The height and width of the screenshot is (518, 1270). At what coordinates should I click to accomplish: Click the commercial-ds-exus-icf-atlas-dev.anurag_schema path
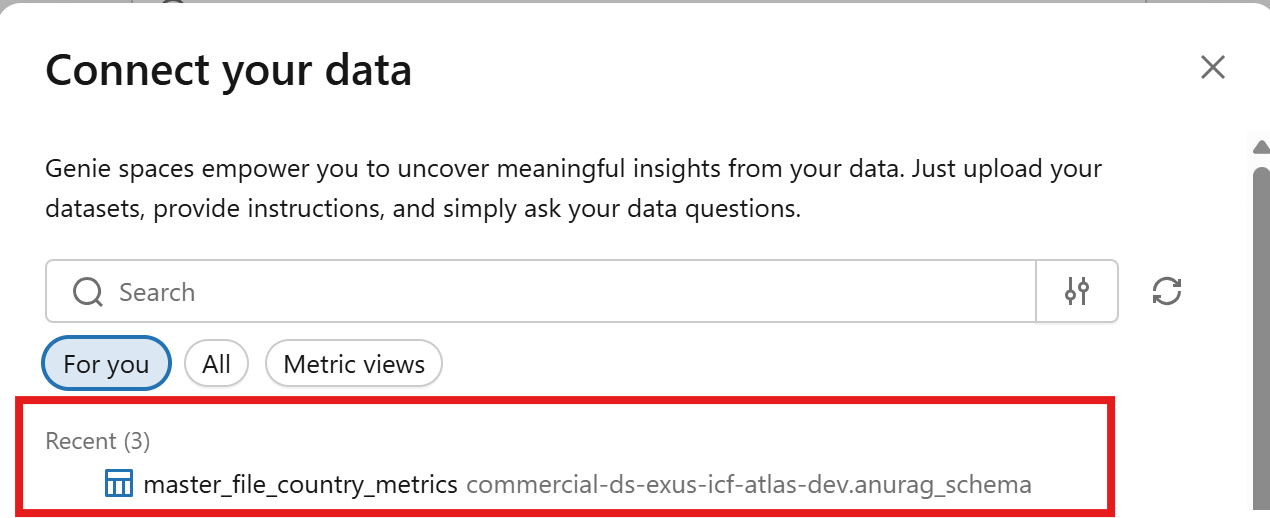[x=748, y=485]
